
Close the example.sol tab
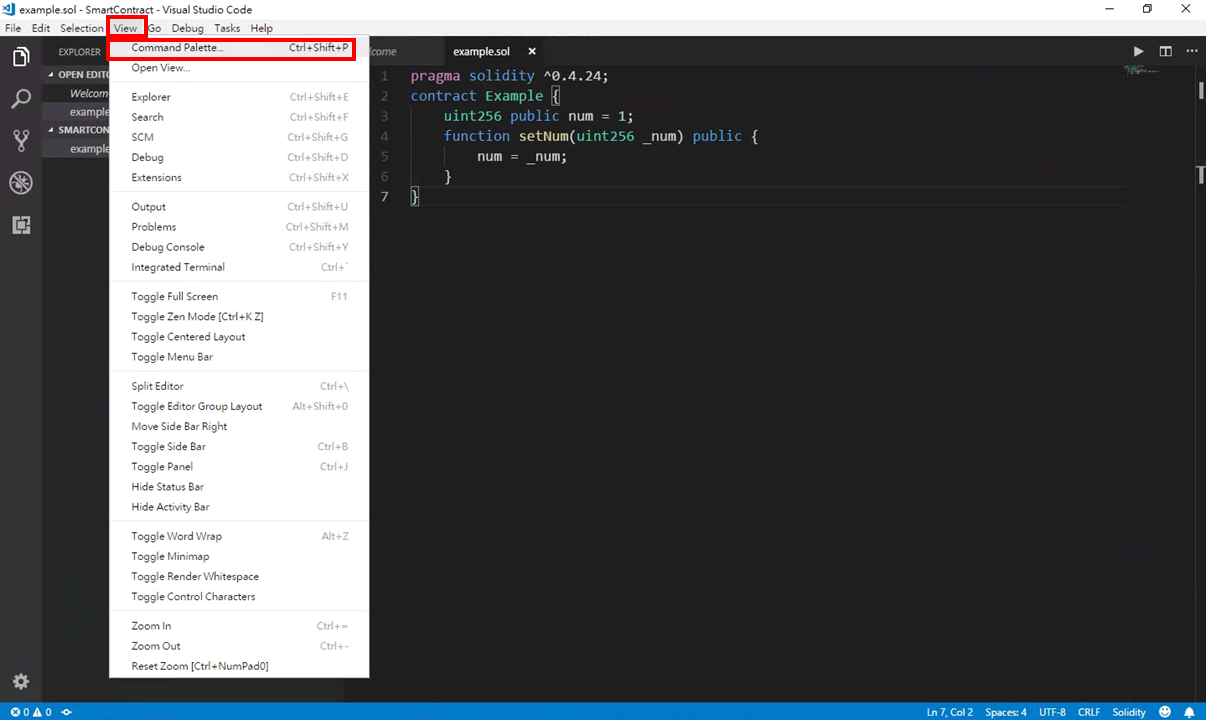(x=532, y=51)
